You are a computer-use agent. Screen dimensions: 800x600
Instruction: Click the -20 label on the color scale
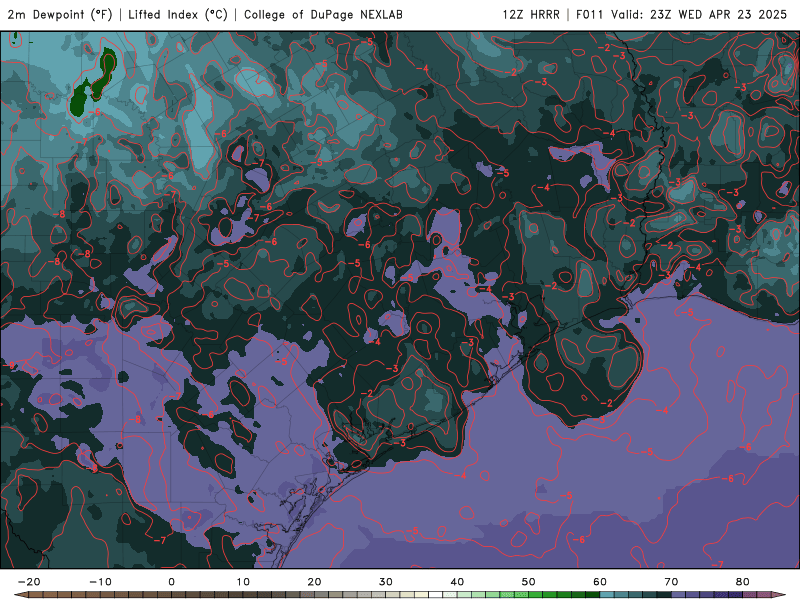click(29, 582)
